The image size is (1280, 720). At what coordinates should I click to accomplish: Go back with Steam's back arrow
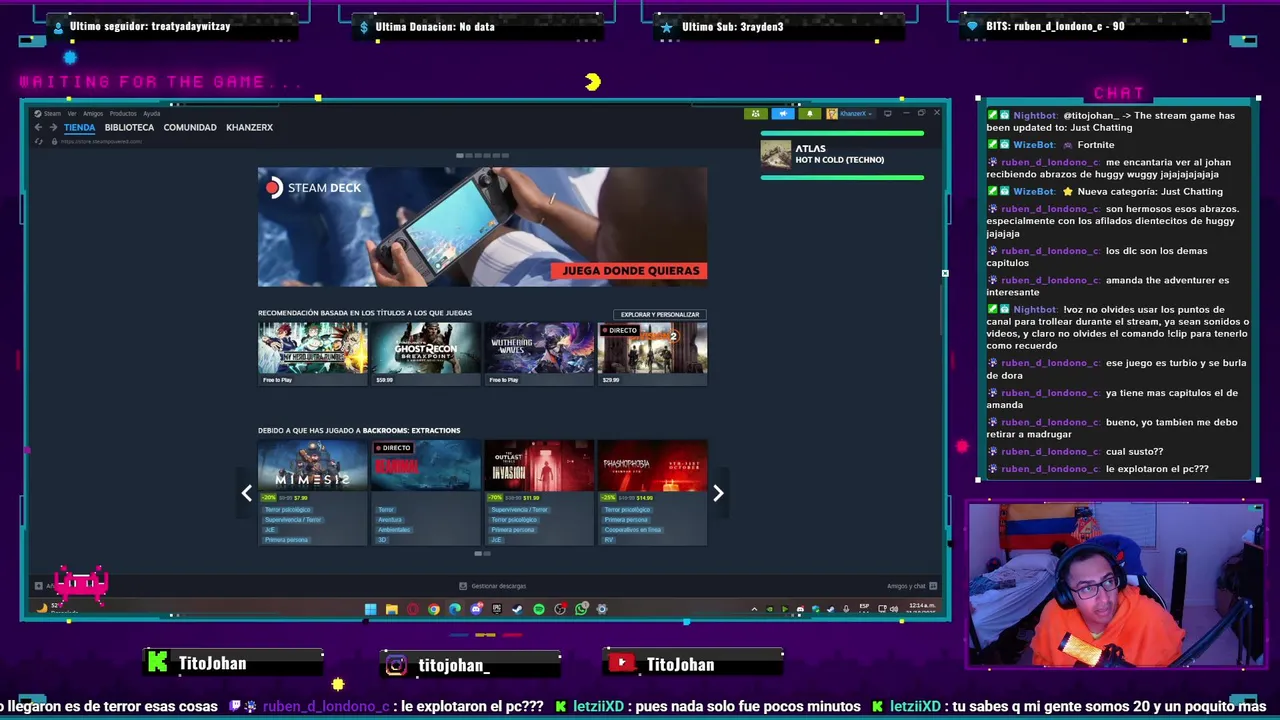38,127
